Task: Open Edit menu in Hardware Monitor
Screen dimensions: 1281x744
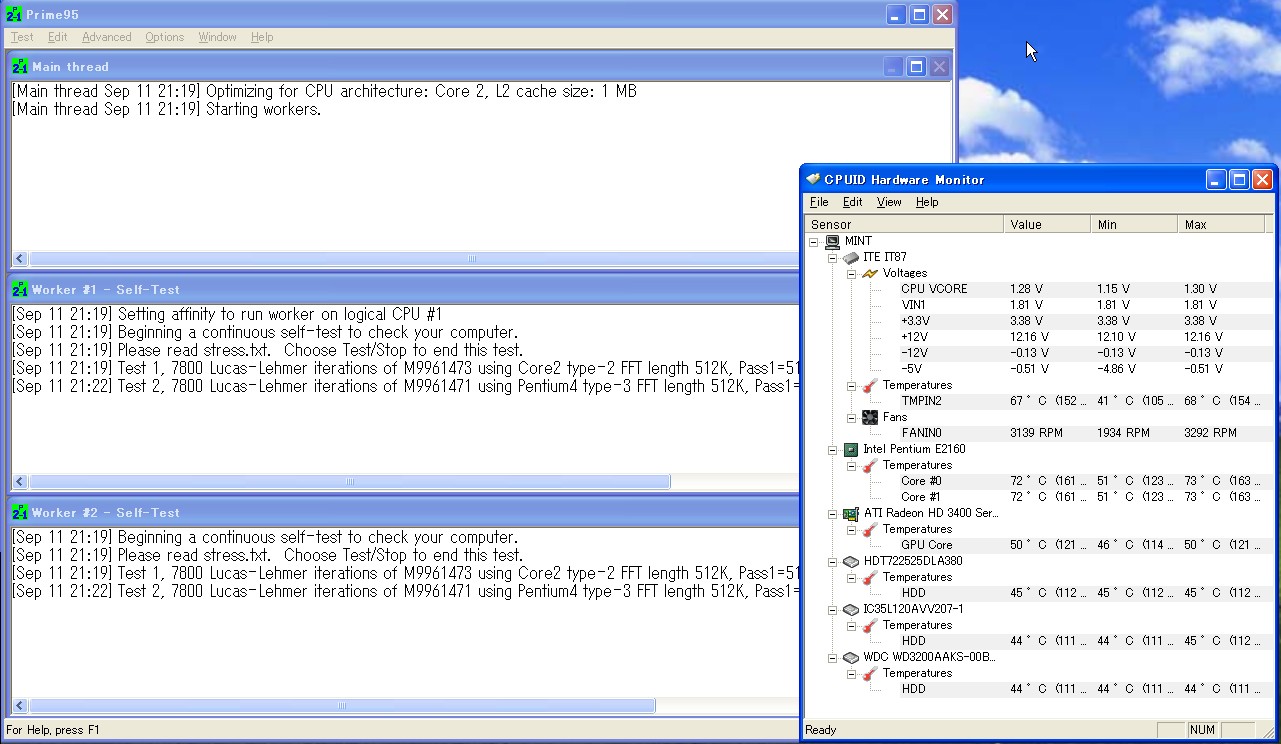Action: tap(852, 202)
